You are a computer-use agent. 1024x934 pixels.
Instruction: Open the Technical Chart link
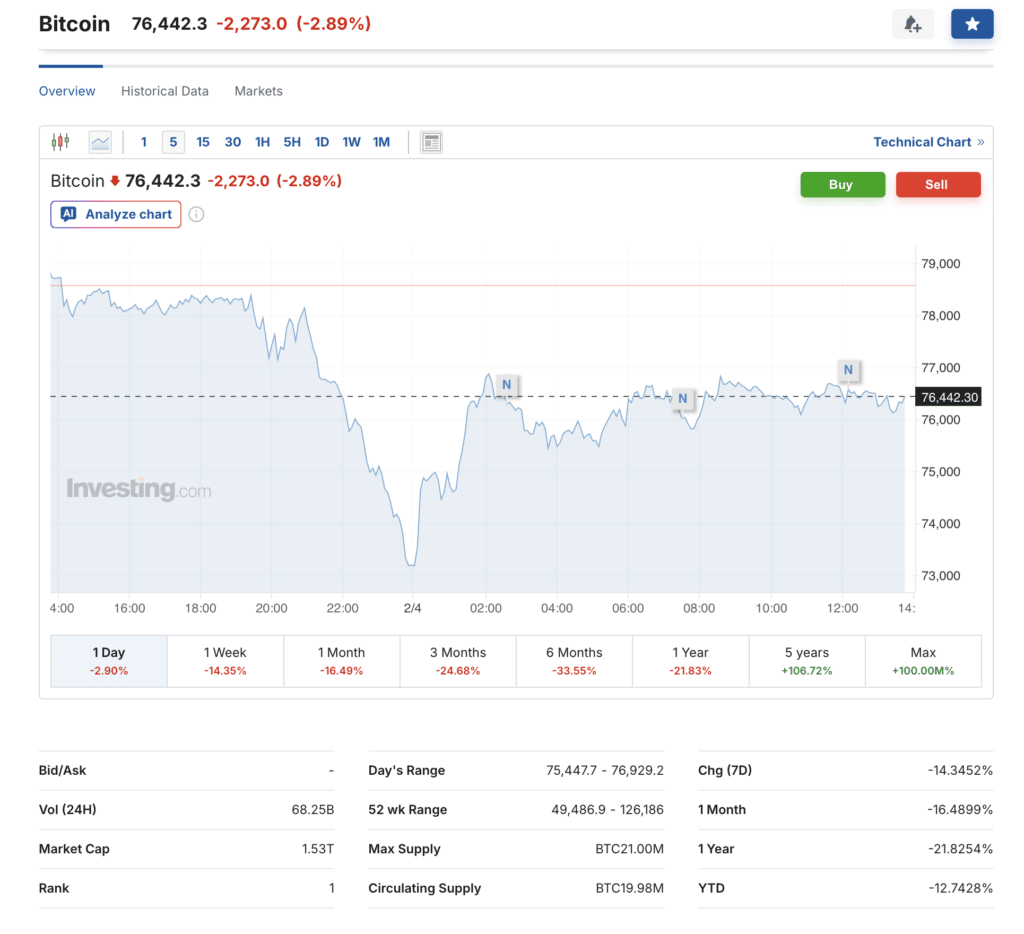point(929,142)
